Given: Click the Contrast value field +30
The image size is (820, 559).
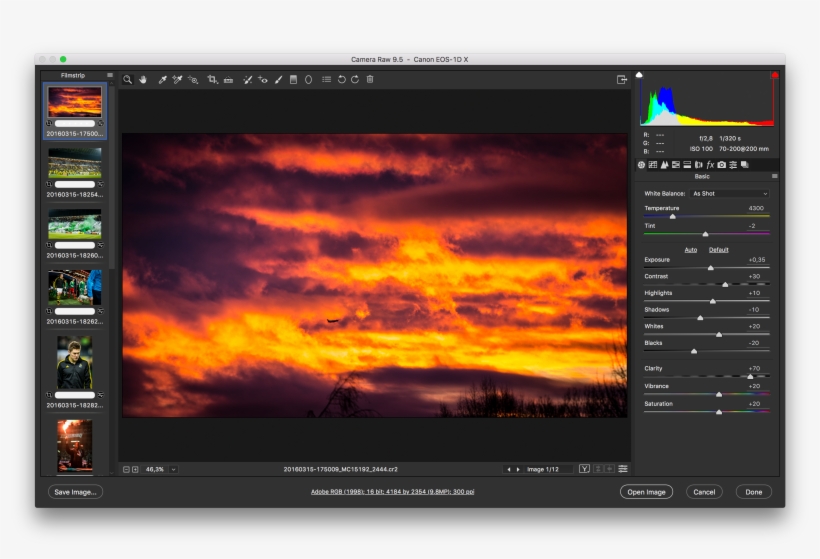Looking at the screenshot, I should tap(755, 276).
